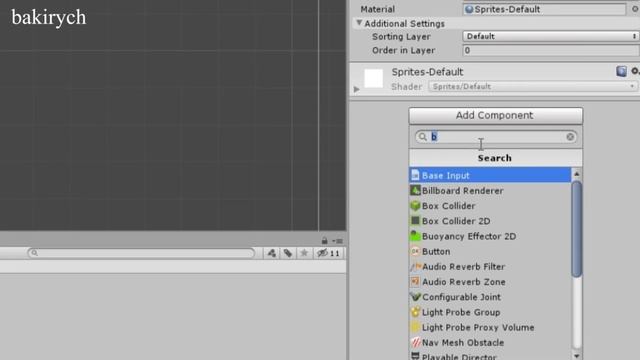Screen dimensions: 640x360
Task: Open the Shader dropdown Sprites/Default
Action: 533,87
